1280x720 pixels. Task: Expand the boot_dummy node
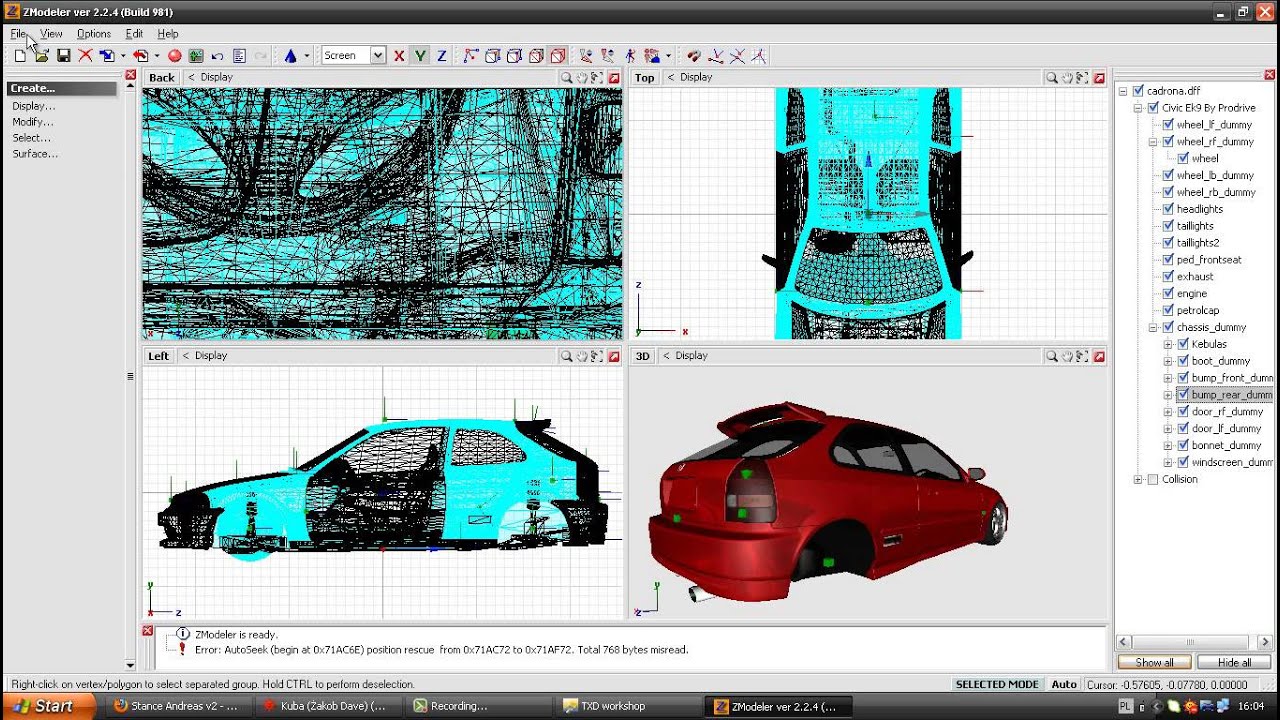point(1168,362)
